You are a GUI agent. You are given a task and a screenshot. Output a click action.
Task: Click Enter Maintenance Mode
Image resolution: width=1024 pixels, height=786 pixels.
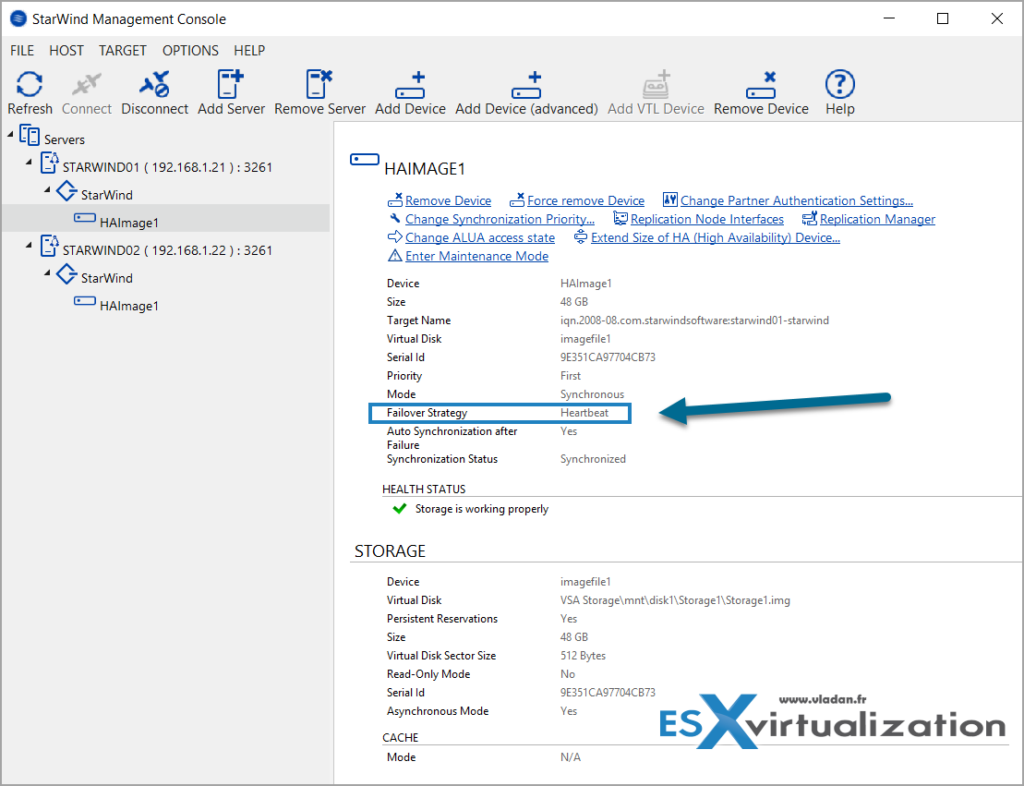point(475,256)
